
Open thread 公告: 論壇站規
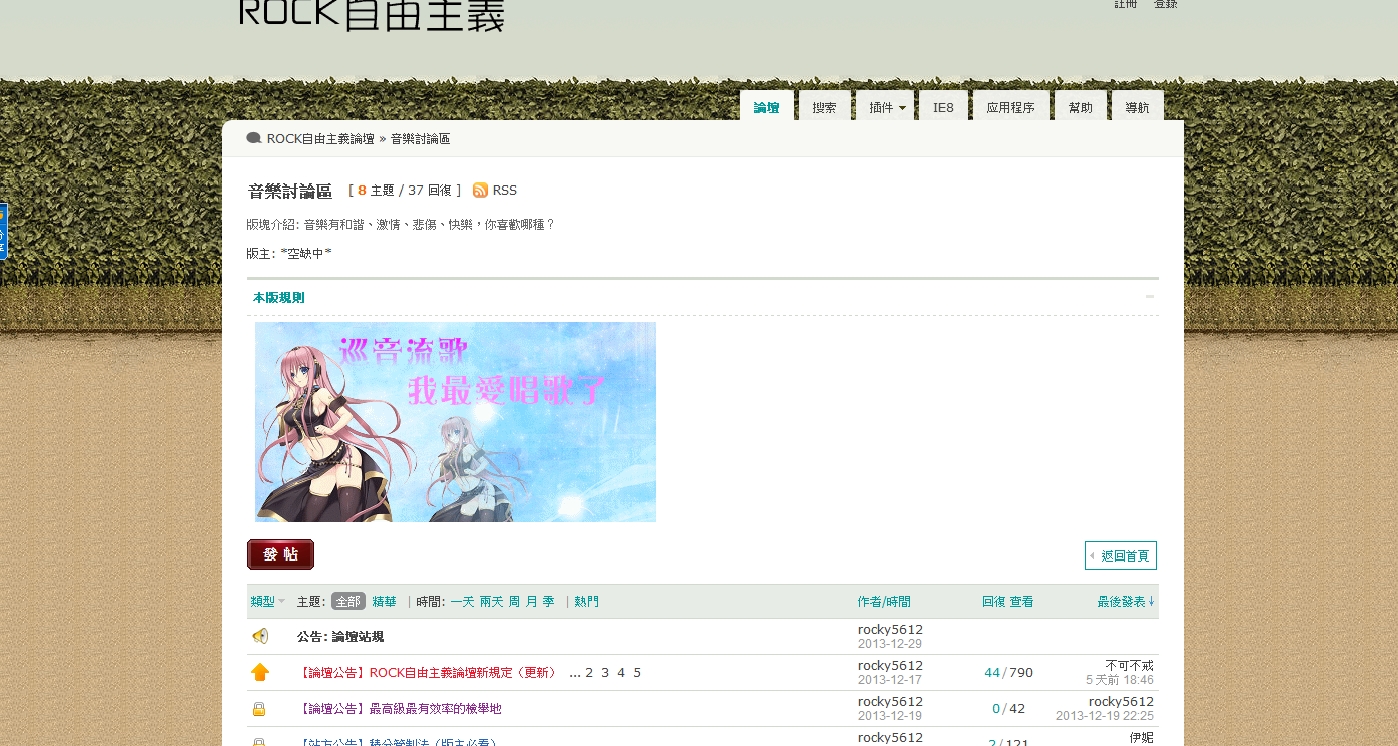(340, 637)
